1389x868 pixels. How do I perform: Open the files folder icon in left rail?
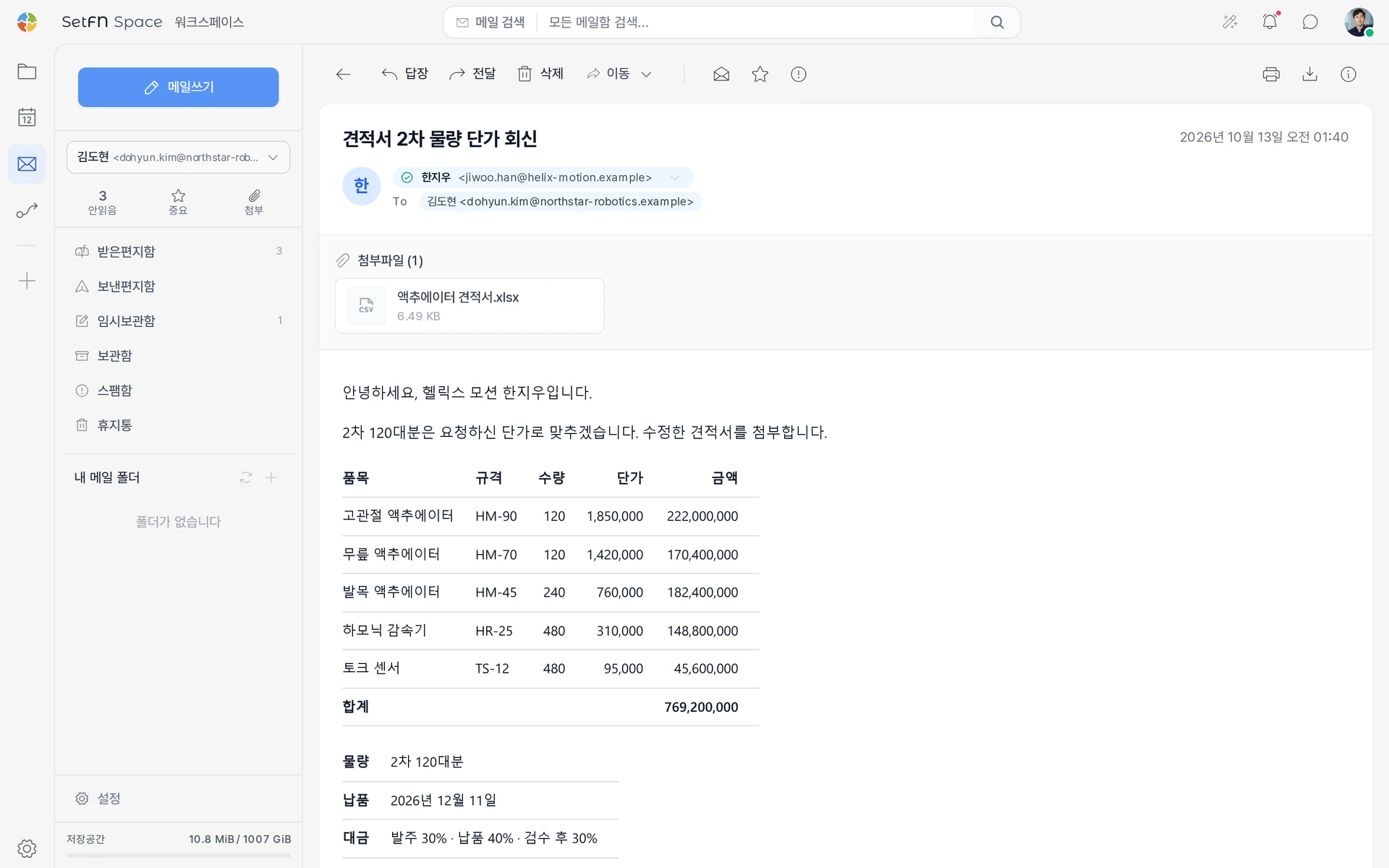27,72
